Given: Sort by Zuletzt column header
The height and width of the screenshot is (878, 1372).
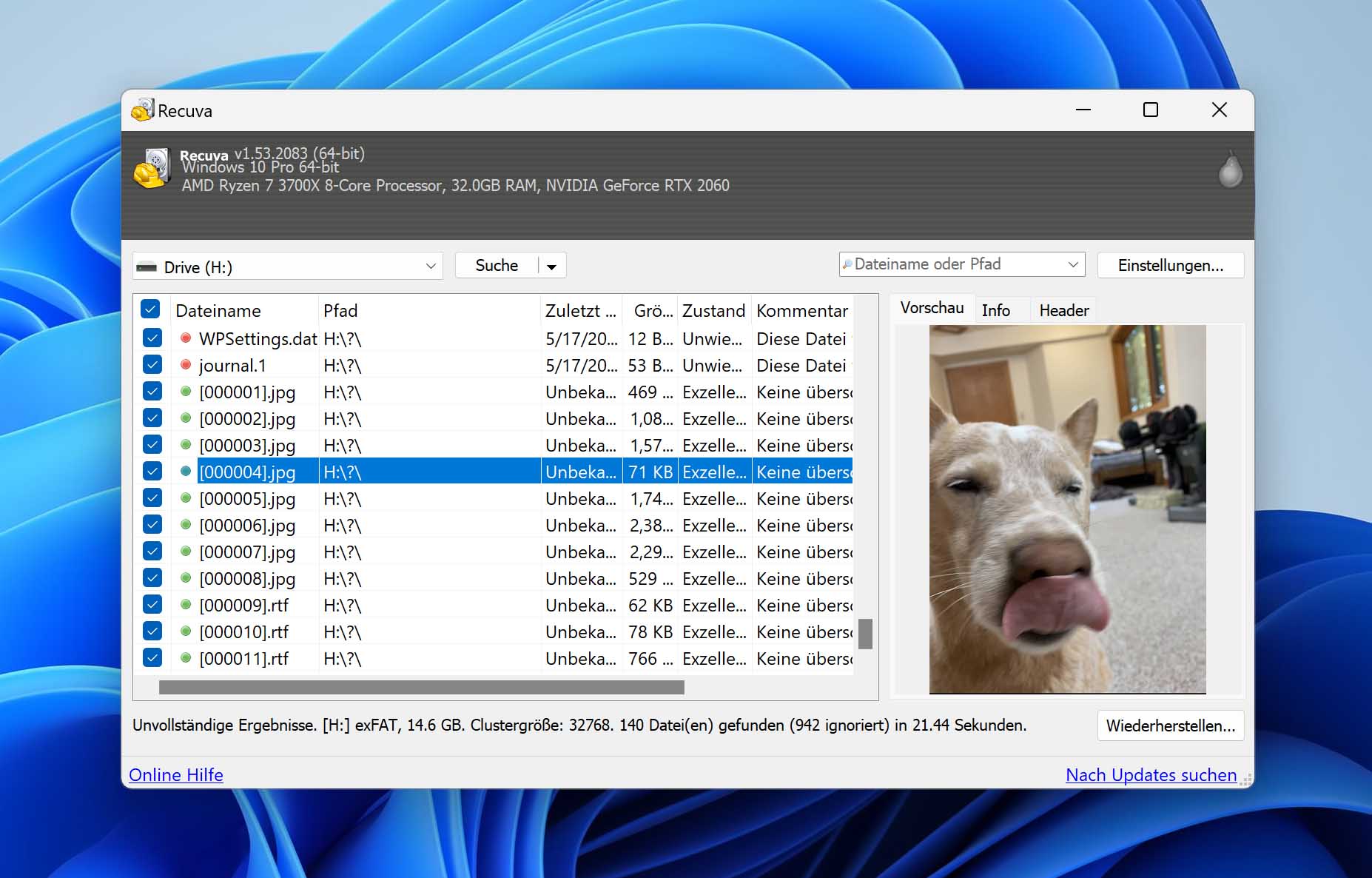Looking at the screenshot, I should tap(581, 311).
